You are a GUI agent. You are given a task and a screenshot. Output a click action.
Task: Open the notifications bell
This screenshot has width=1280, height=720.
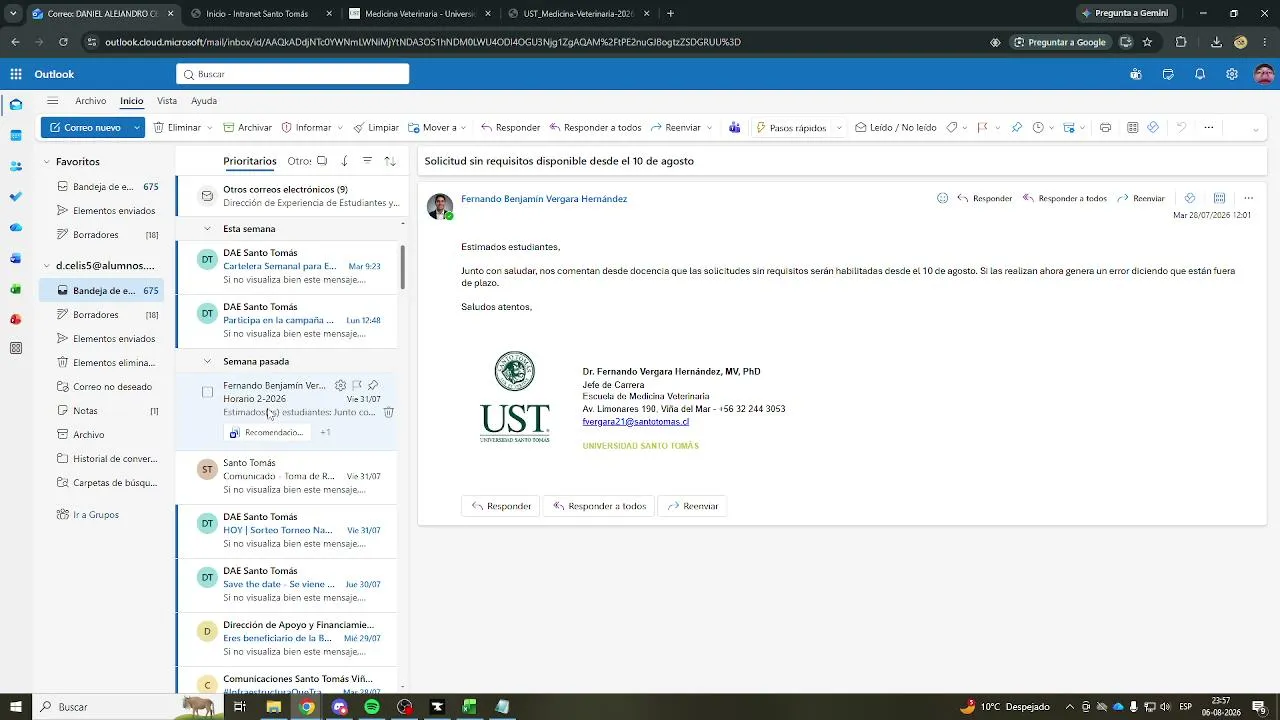coord(1200,74)
